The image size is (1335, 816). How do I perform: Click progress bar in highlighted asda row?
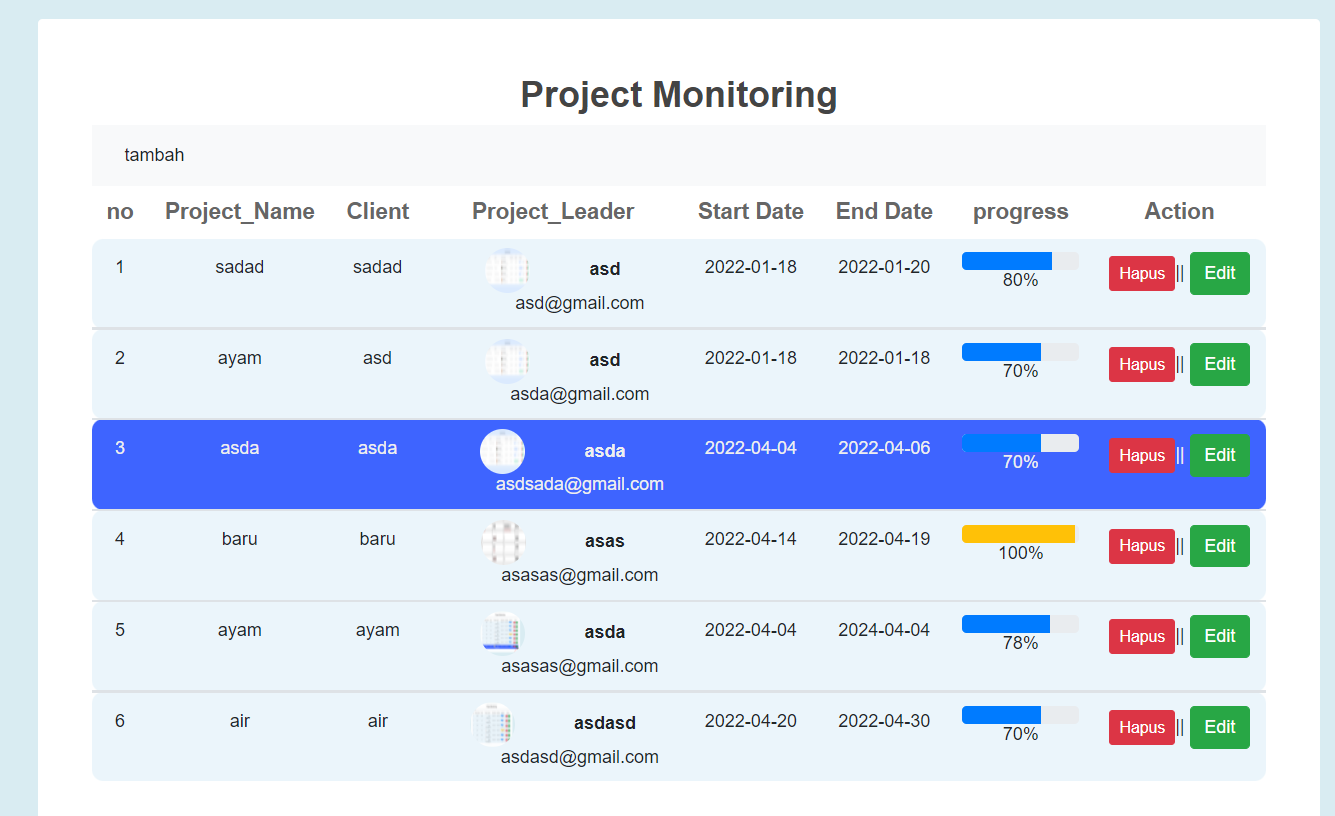click(x=1020, y=443)
